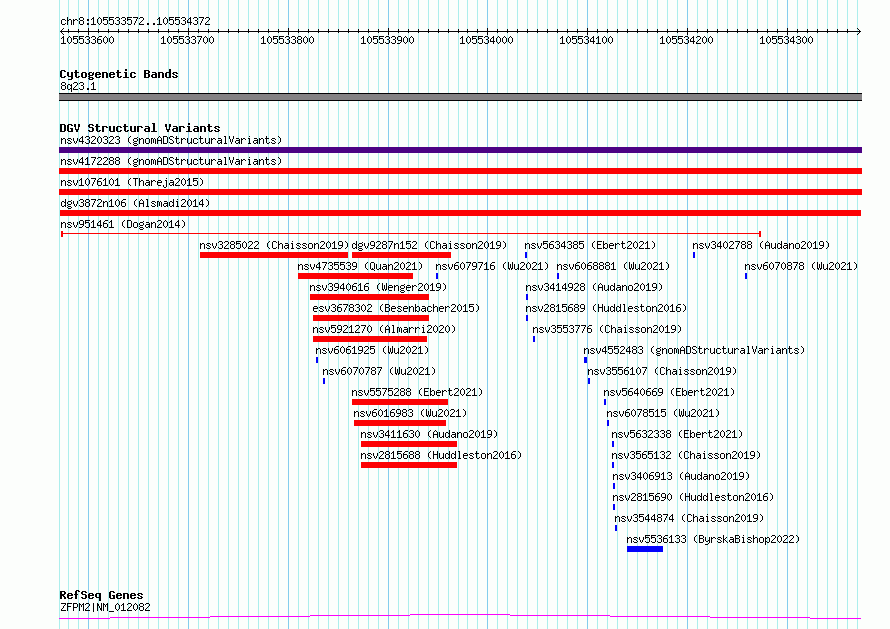Select nsv5632338 (Ebert2021) label
890x629 pixels.
pos(677,434)
